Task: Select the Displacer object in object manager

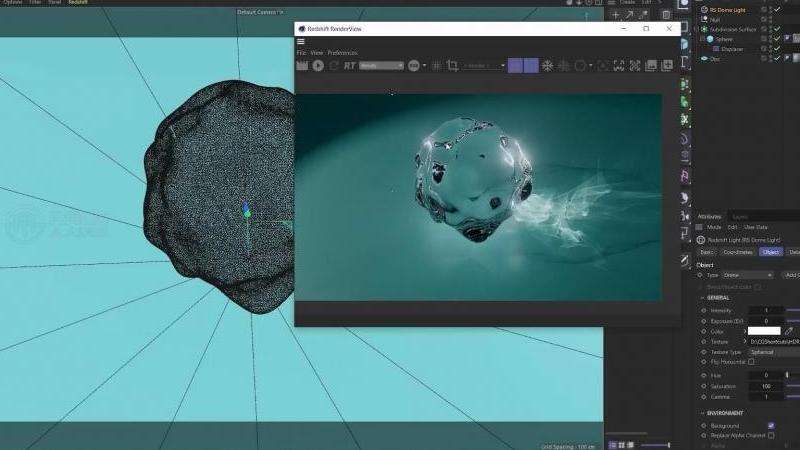Action: click(x=732, y=49)
